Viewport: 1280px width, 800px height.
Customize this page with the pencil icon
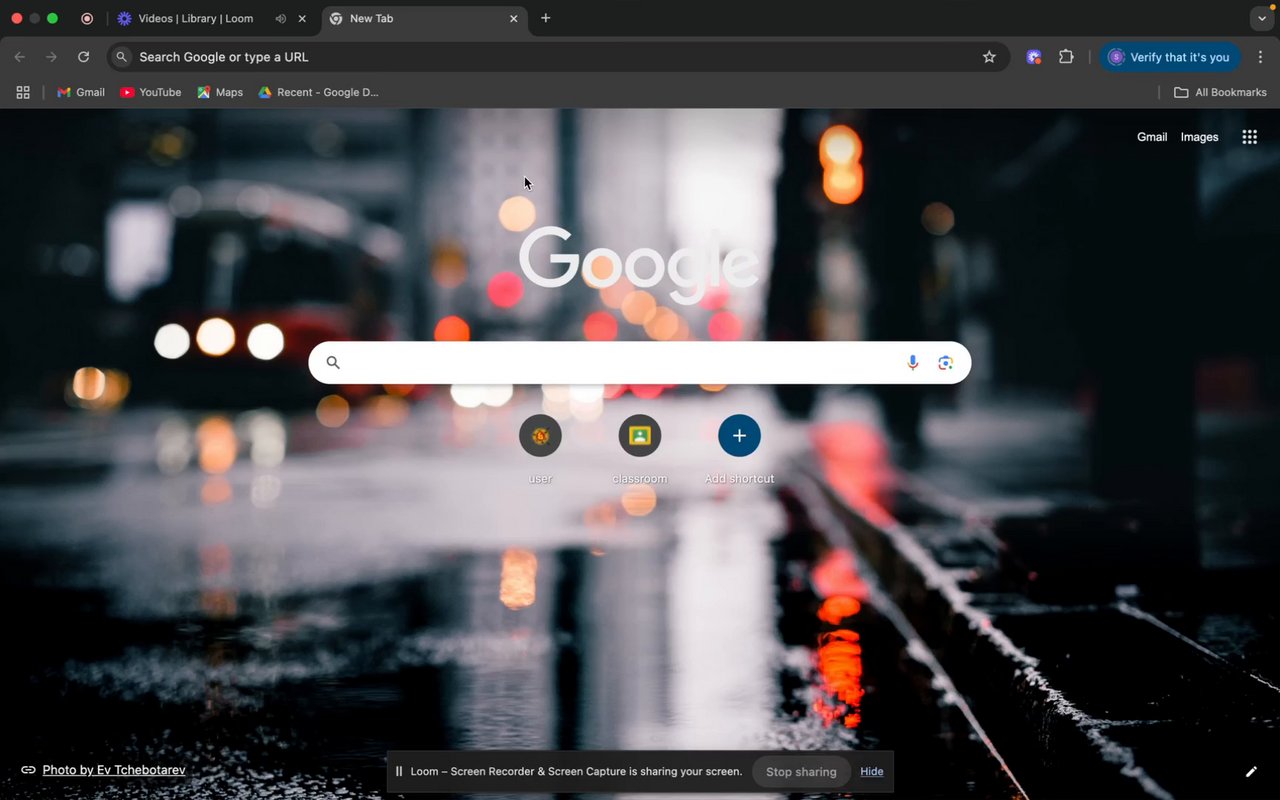(1251, 771)
